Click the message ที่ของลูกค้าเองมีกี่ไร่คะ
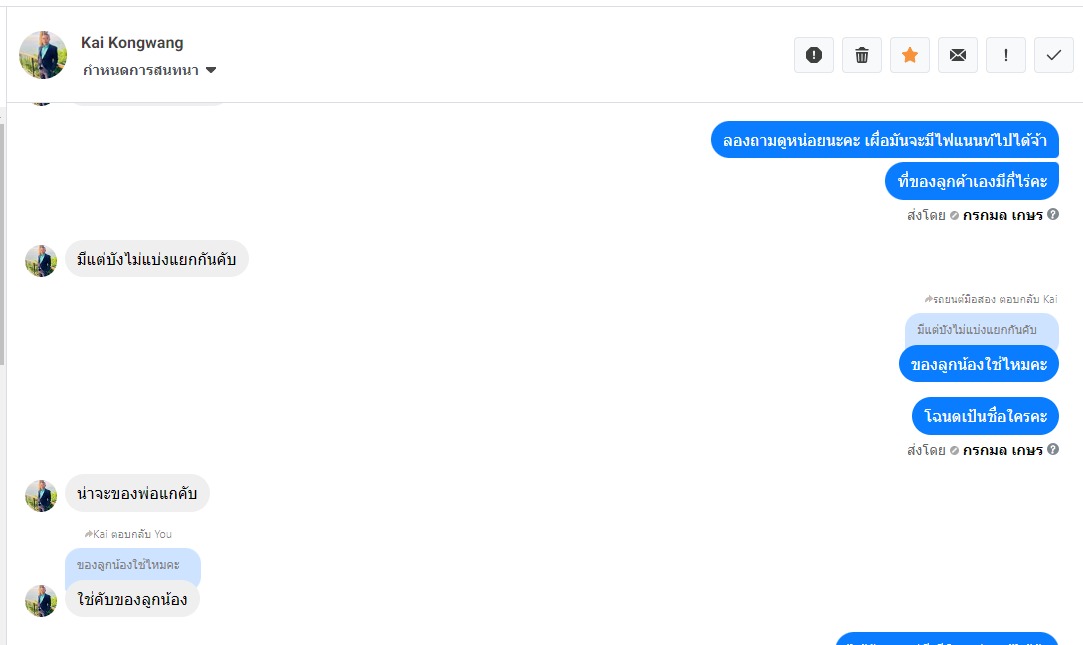Screen dimensions: 1083x645 pyautogui.click(x=972, y=181)
